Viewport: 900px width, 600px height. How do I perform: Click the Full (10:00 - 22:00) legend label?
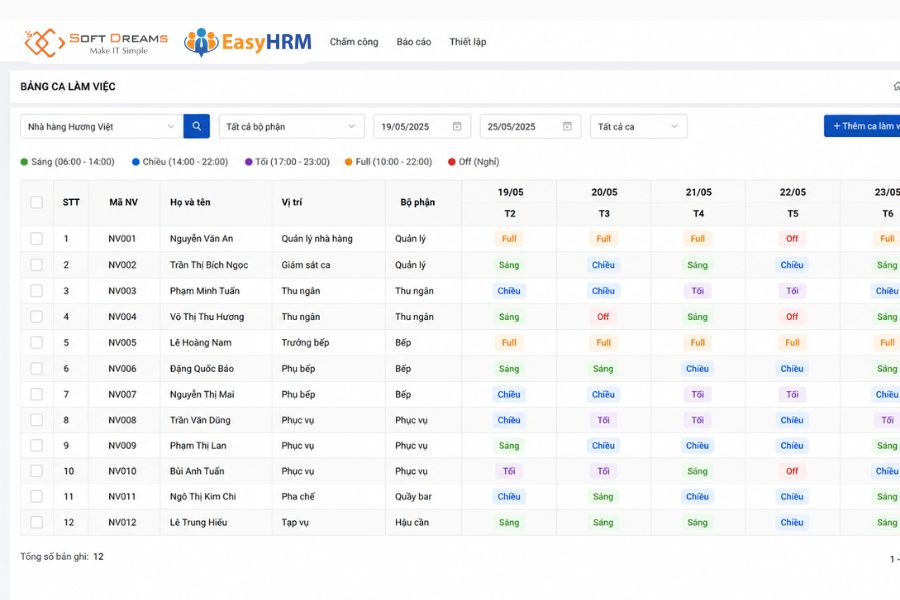(394, 162)
